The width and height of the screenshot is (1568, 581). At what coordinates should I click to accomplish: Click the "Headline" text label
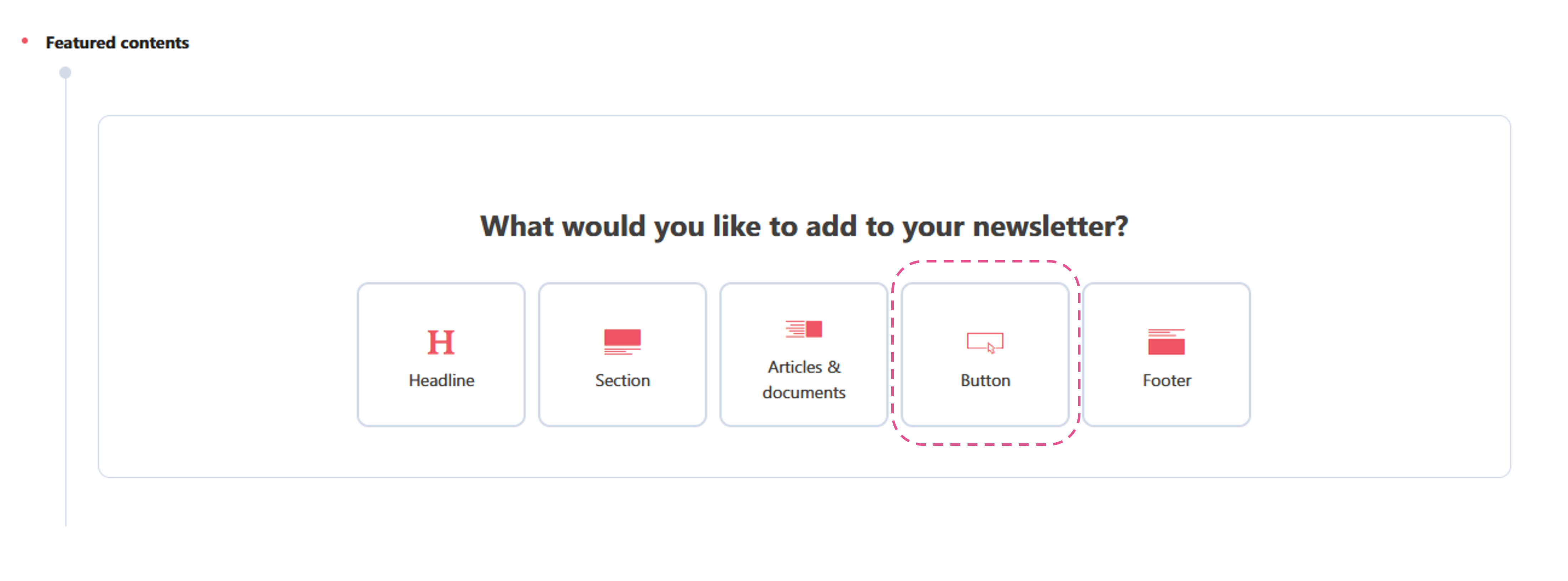[x=441, y=380]
